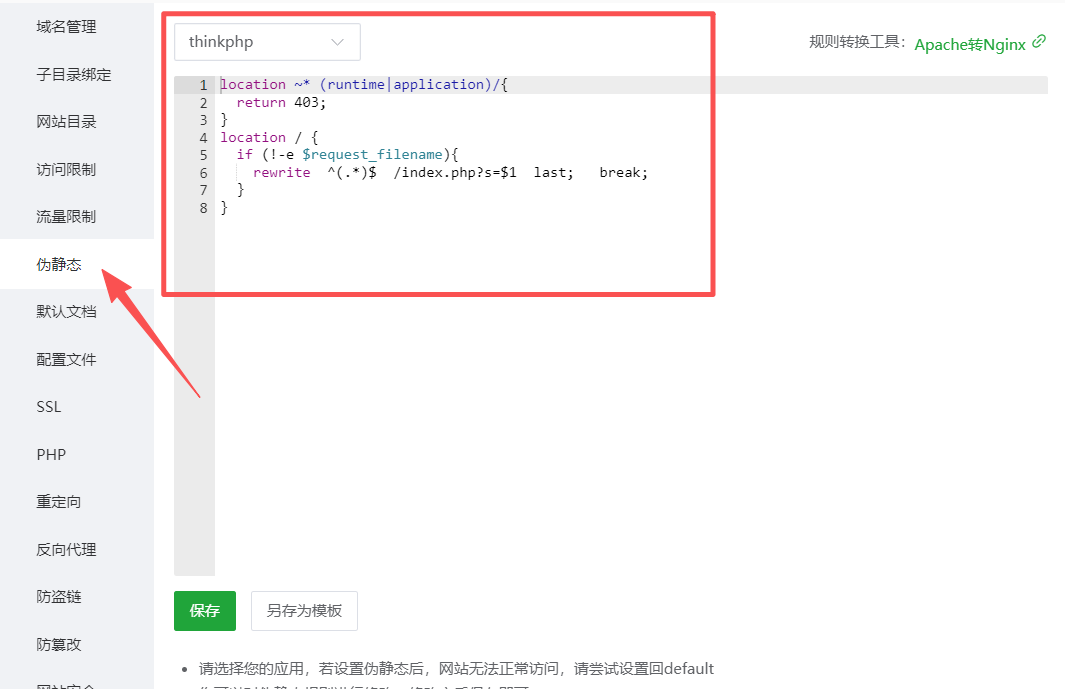Go to 防盗链 hotlink protection settings
Image resolution: width=1065 pixels, height=689 pixels.
tap(57, 596)
